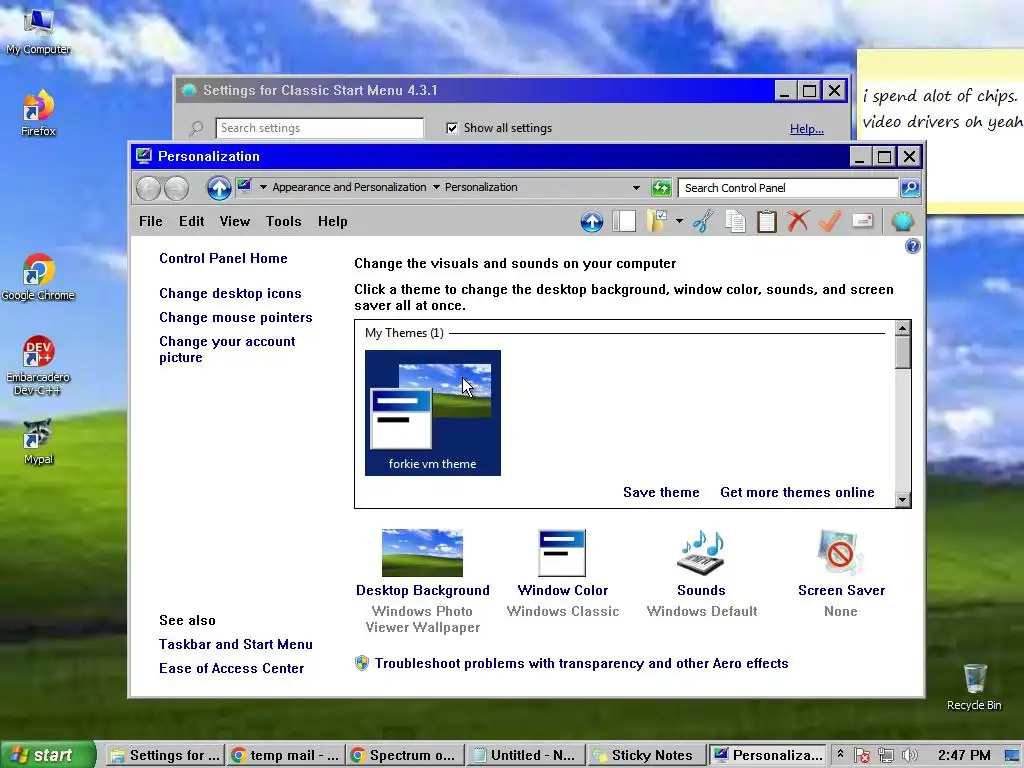
Task: Uncheck Show all settings checkbox
Action: [452, 128]
